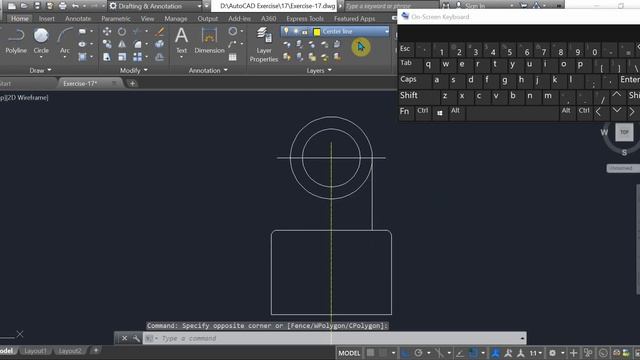Select the Trim tool icon
Viewport: 640px width, 360px height.
tap(137, 31)
